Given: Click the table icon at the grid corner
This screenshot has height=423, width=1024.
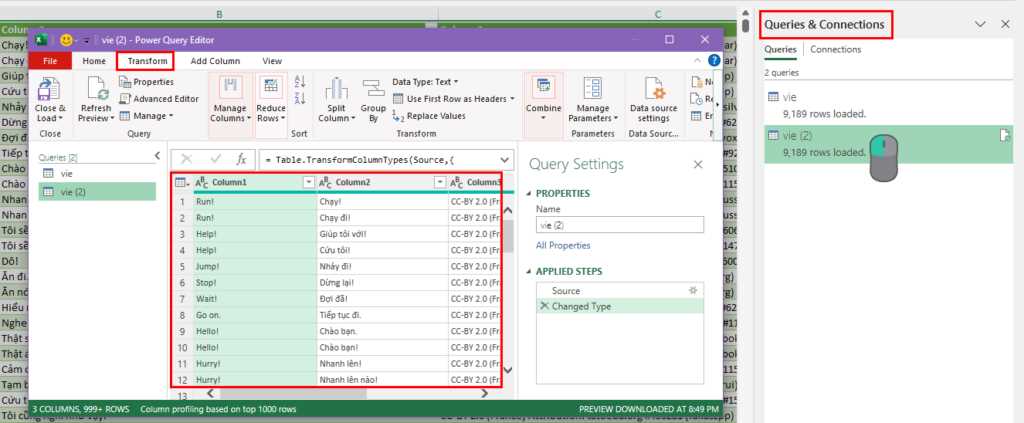Looking at the screenshot, I should (180, 183).
